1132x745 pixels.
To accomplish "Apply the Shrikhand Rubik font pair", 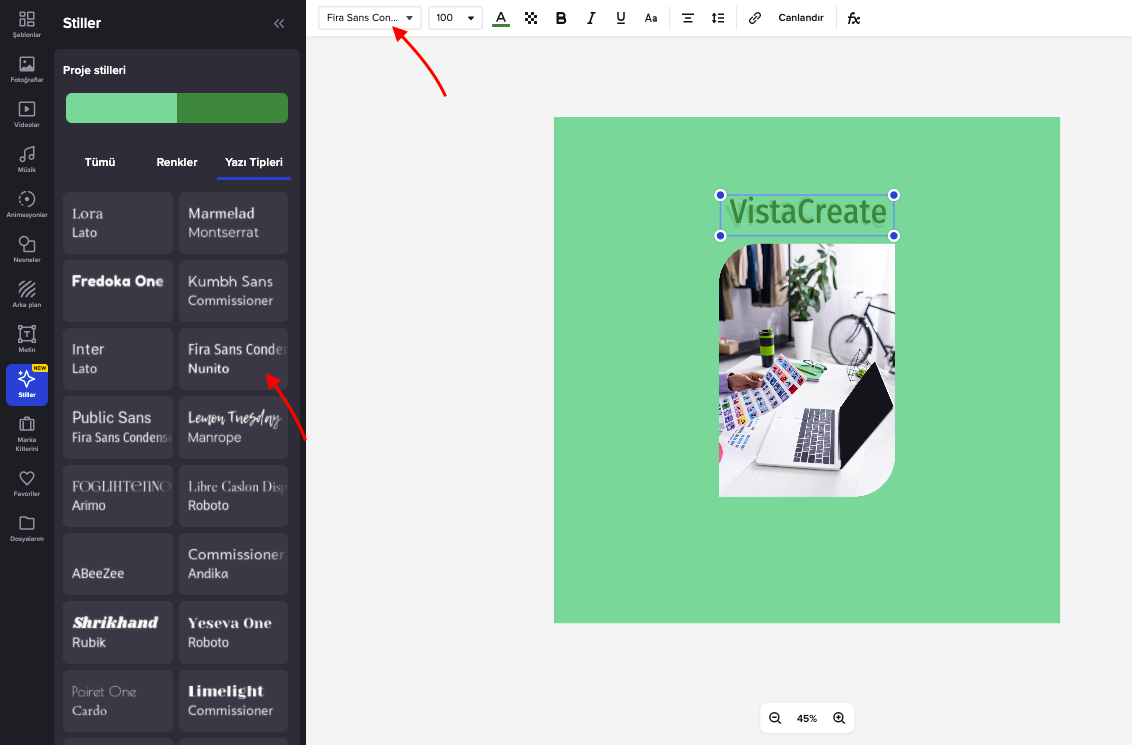I will click(118, 632).
